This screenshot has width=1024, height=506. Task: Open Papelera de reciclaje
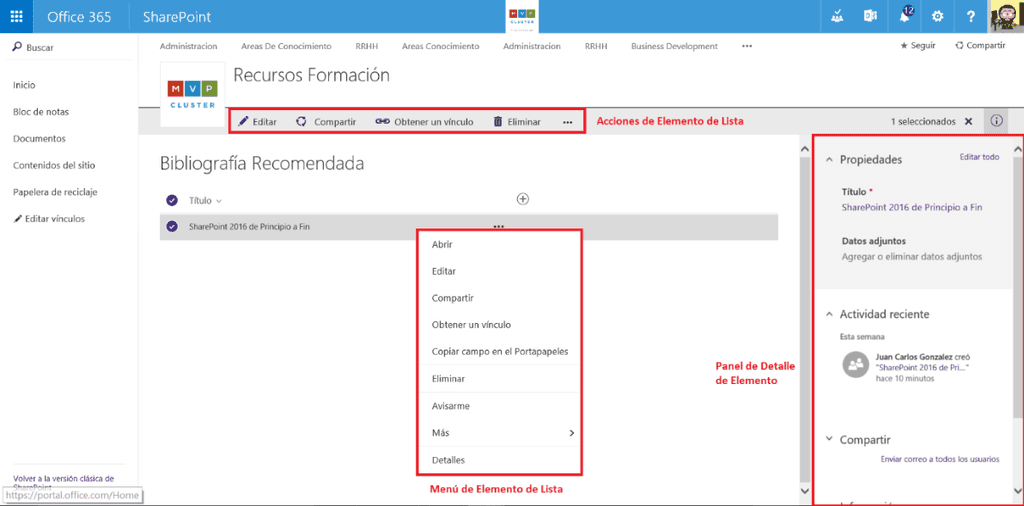(x=56, y=192)
